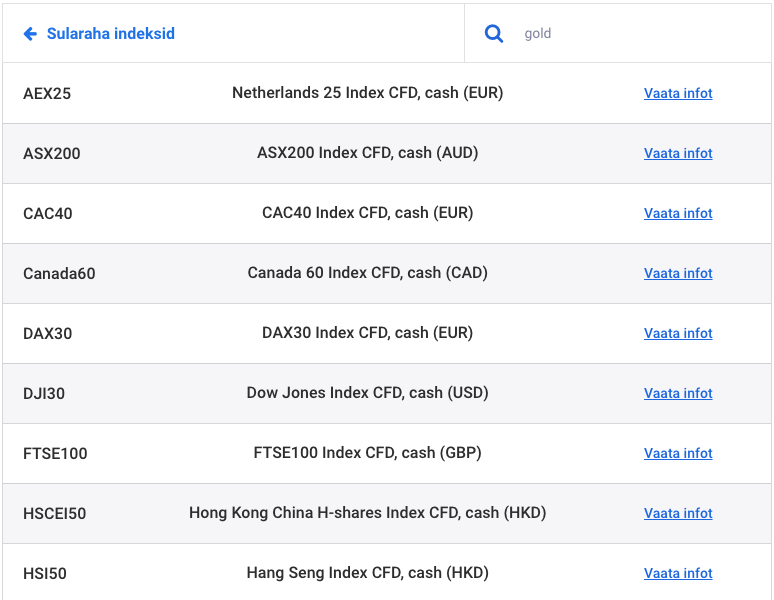774x600 pixels.
Task: Open Vaata infot for ASX200
Action: coord(678,153)
